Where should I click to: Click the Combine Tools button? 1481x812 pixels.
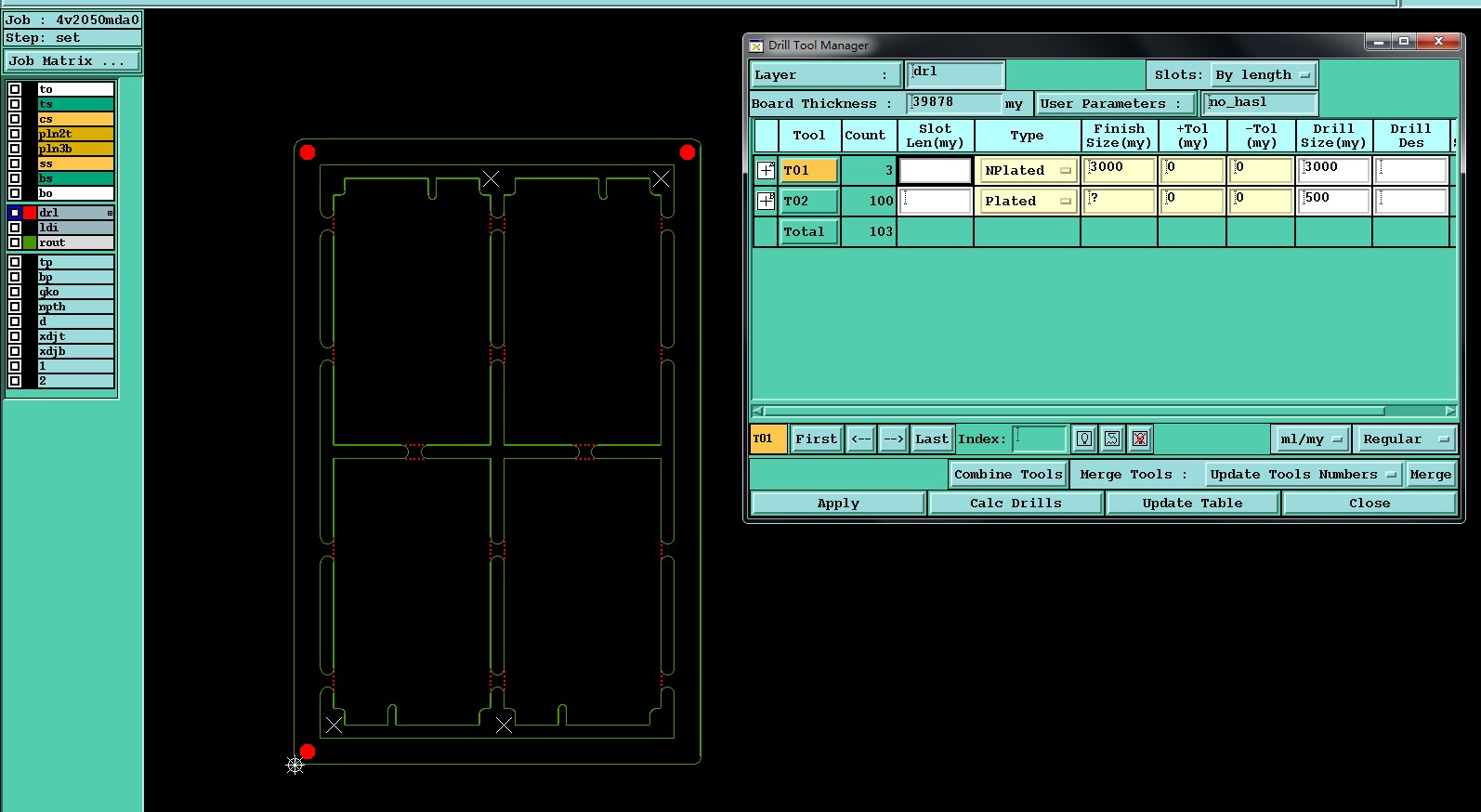[x=1007, y=474]
